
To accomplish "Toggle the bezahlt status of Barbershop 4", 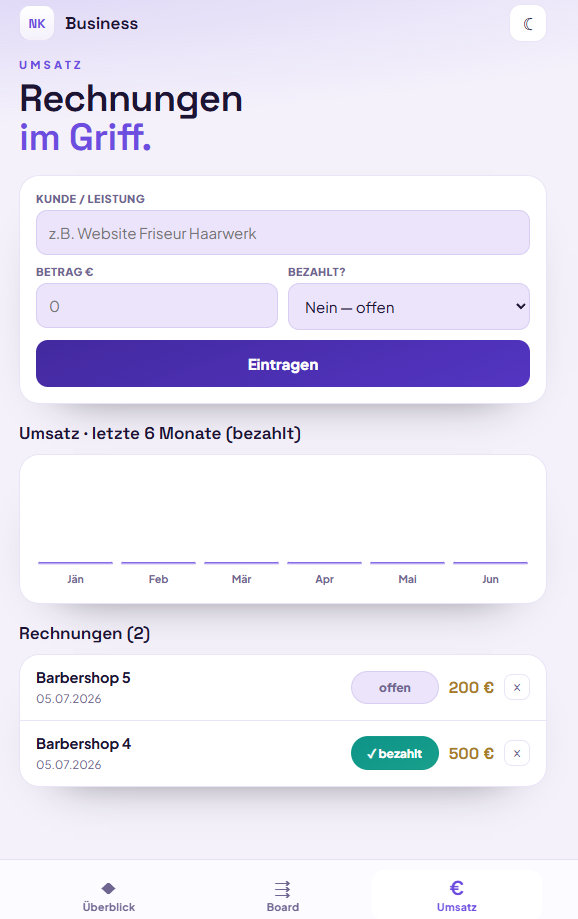I will [395, 753].
